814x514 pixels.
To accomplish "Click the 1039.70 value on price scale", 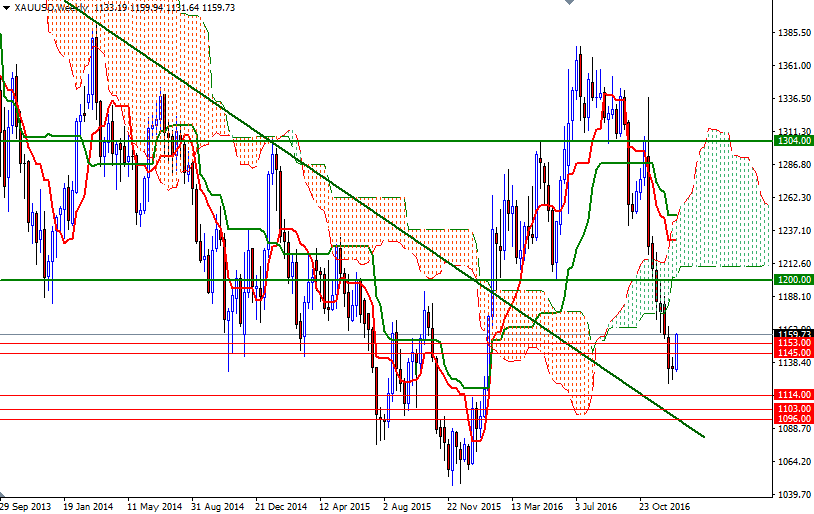I will coord(794,494).
